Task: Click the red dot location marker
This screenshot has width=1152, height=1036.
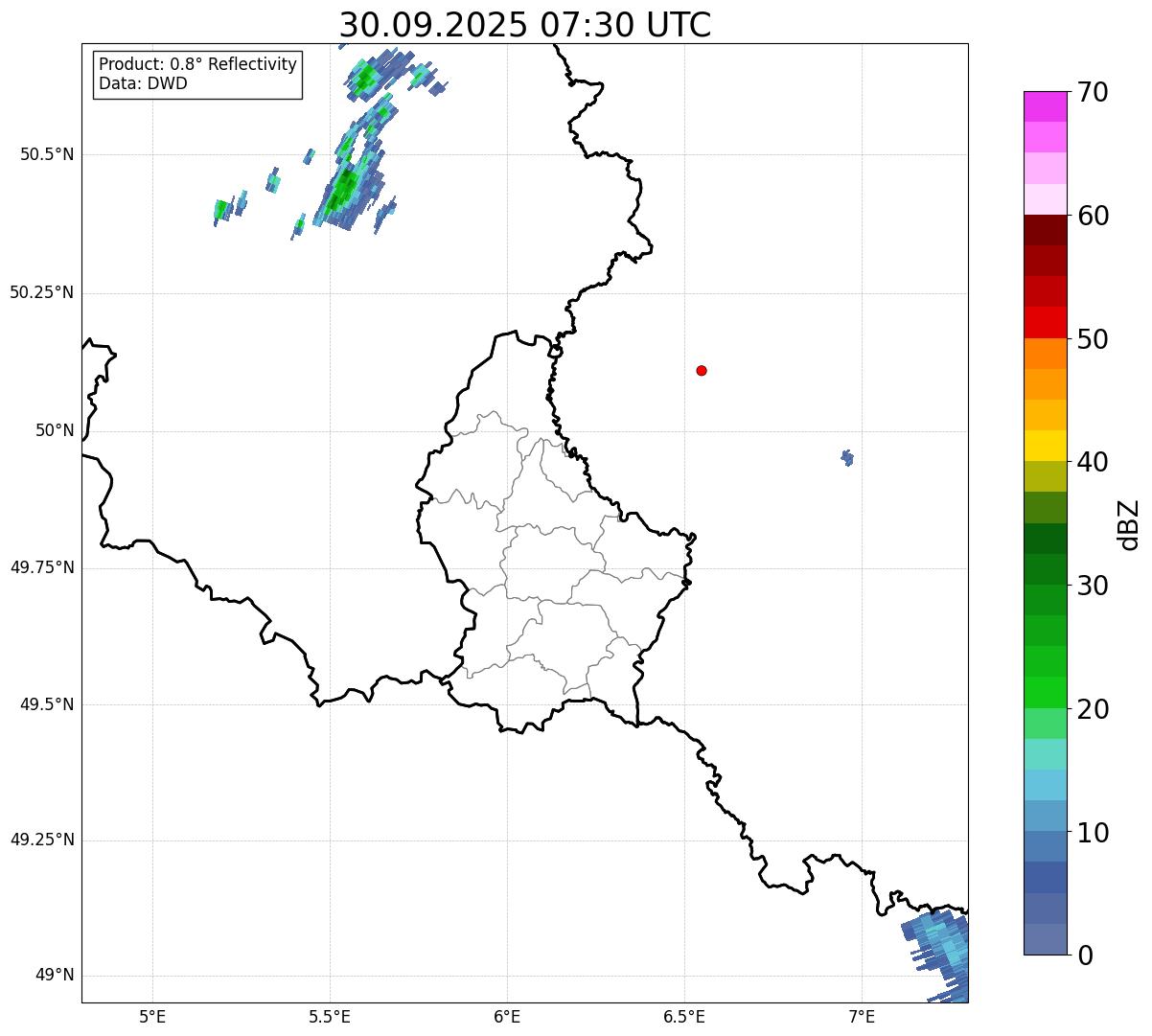Action: click(702, 370)
